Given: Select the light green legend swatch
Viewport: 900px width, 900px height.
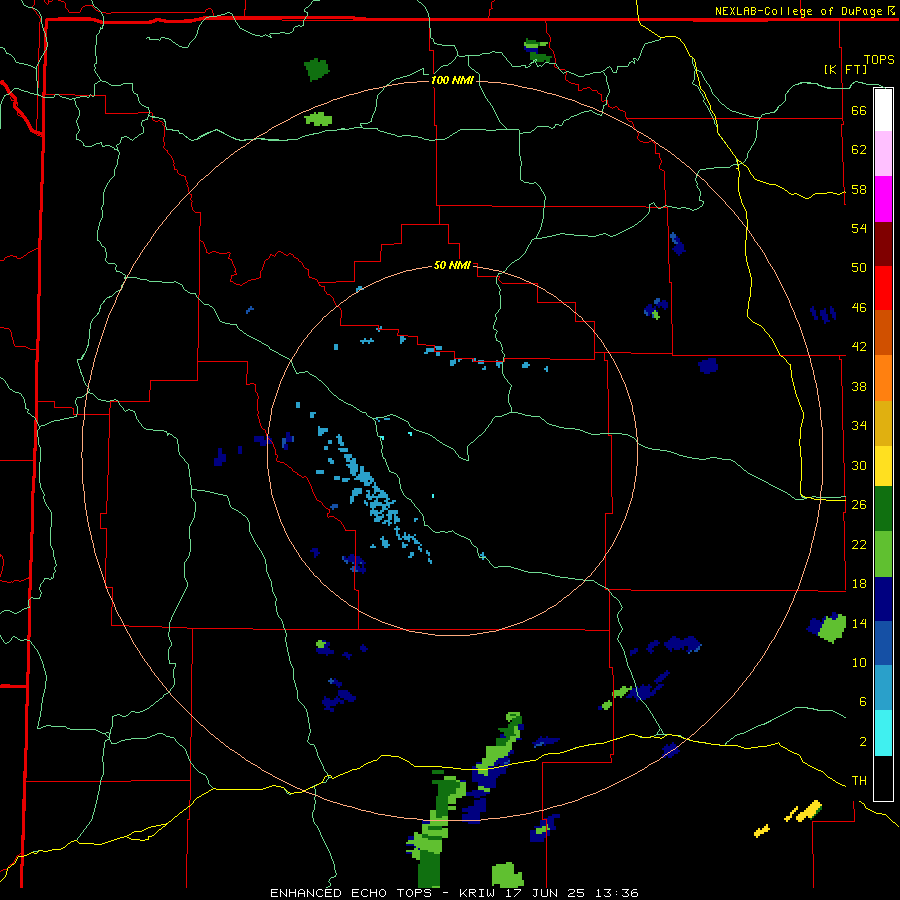Looking at the screenshot, I should [883, 554].
